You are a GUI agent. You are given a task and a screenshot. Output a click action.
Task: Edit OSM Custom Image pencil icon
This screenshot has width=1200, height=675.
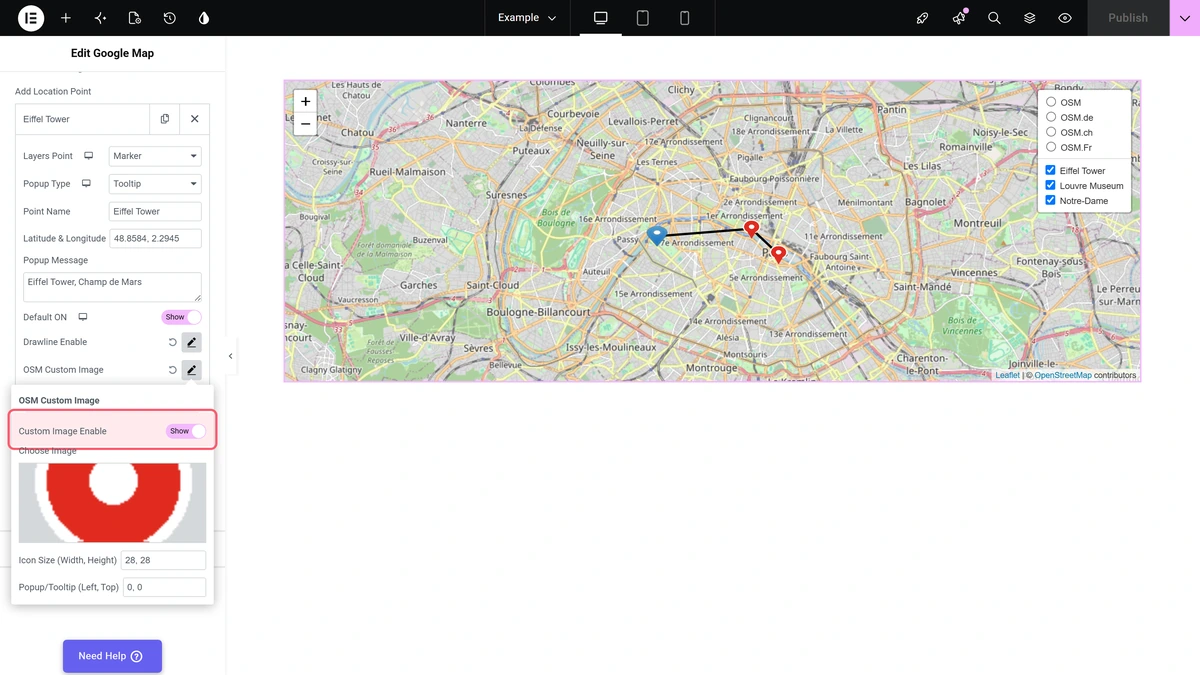[192, 370]
